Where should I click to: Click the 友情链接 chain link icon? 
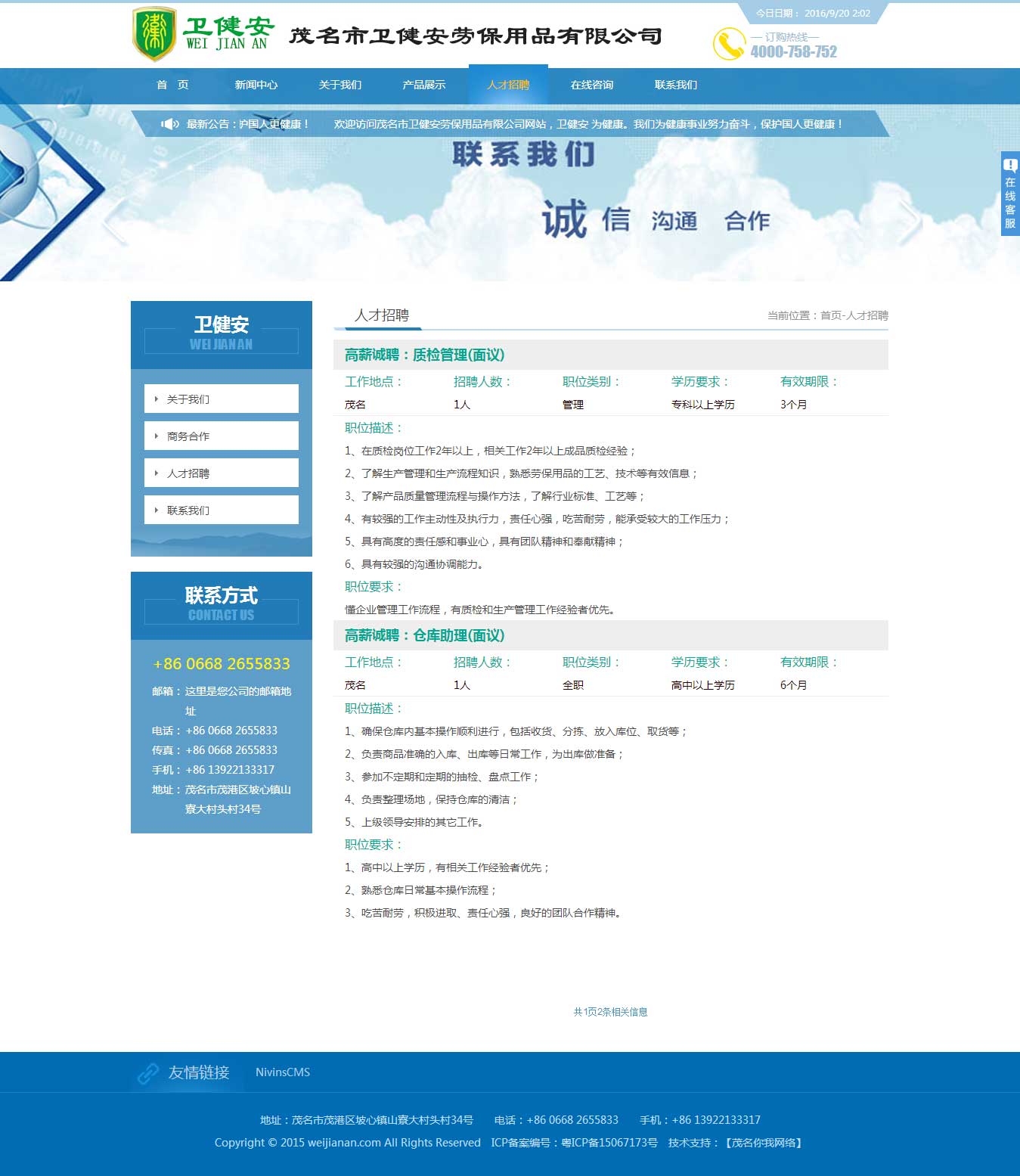pyautogui.click(x=148, y=1072)
